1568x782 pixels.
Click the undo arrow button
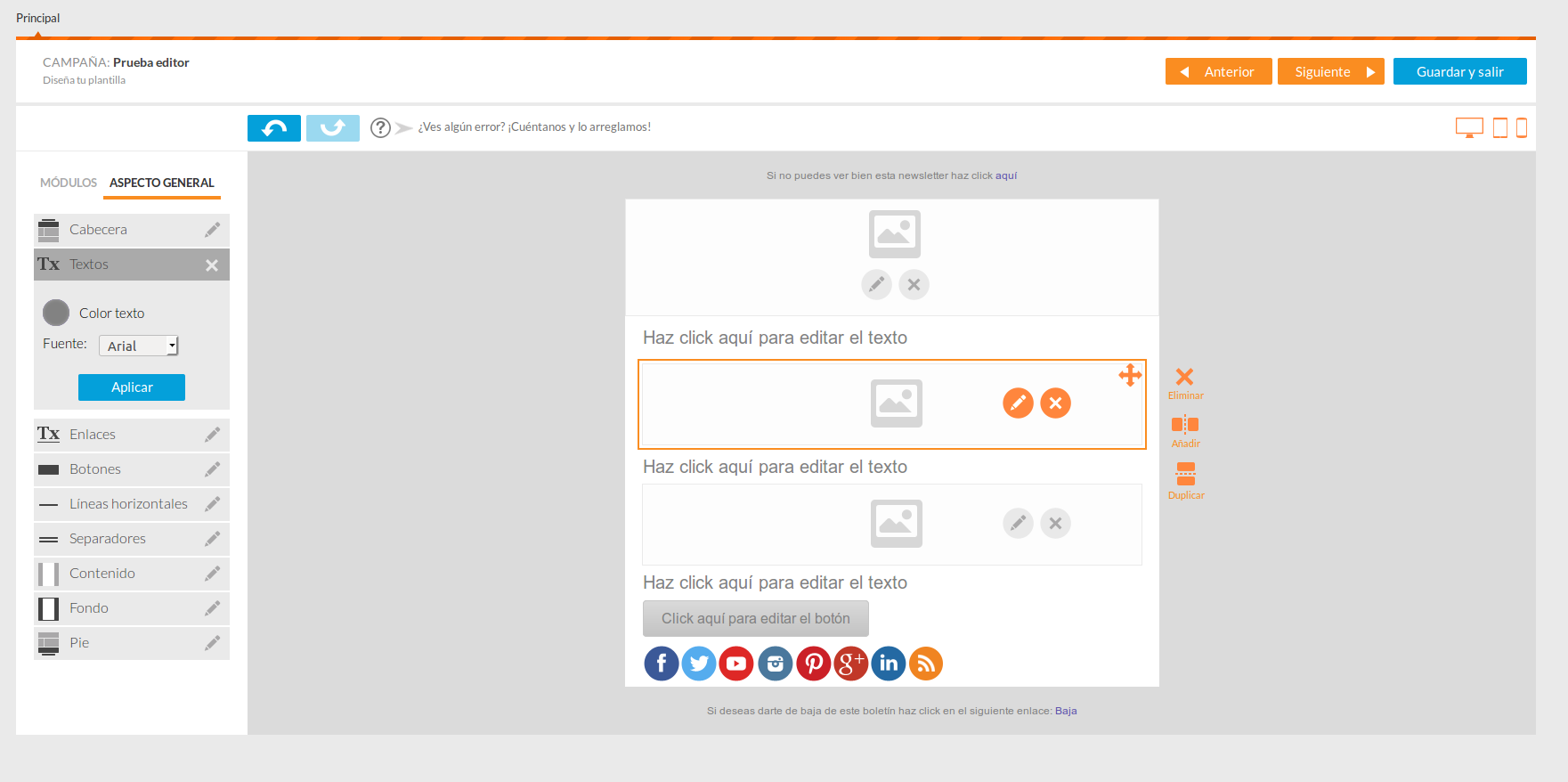point(273,128)
